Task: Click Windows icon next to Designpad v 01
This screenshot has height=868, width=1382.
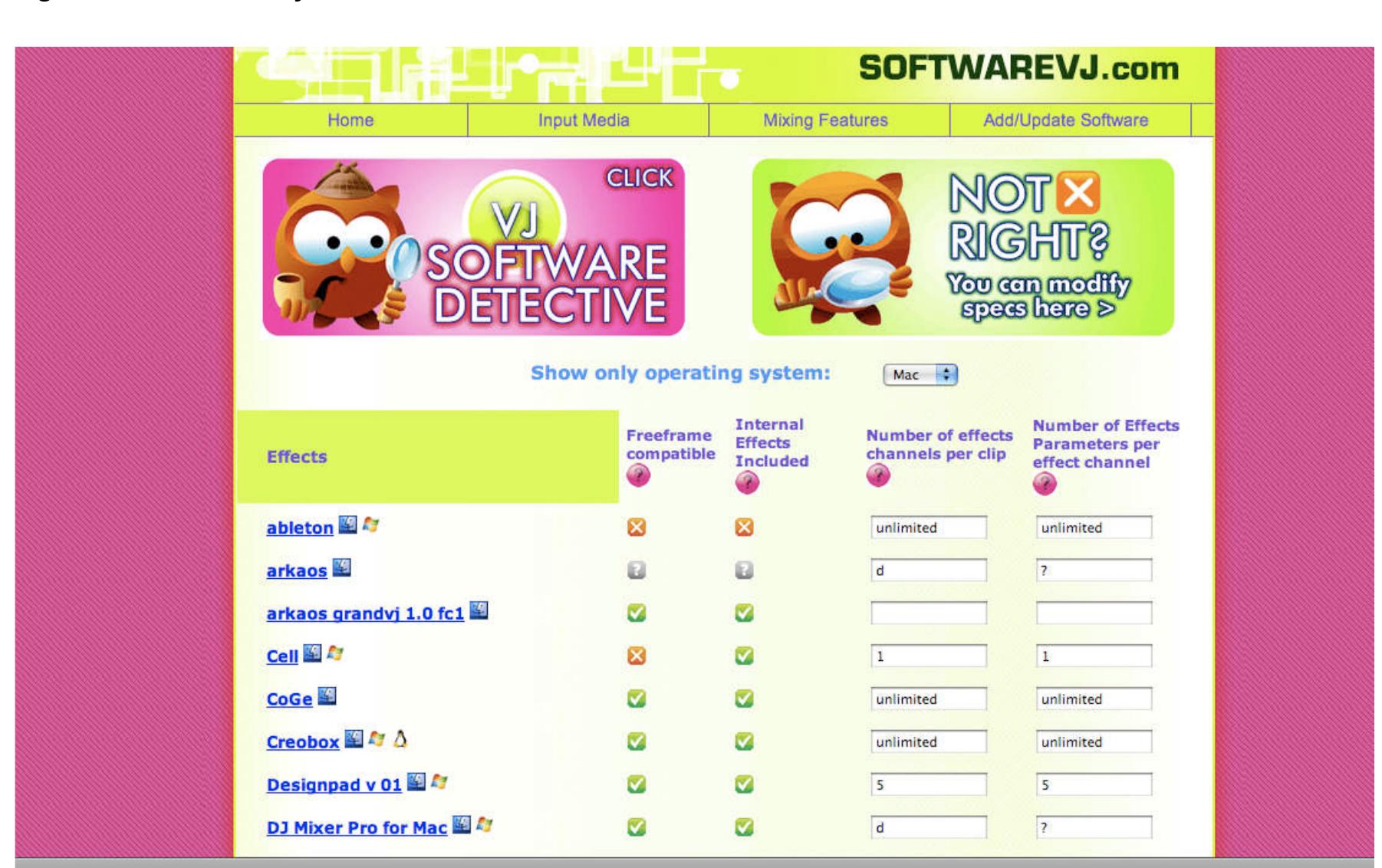Action: [439, 783]
